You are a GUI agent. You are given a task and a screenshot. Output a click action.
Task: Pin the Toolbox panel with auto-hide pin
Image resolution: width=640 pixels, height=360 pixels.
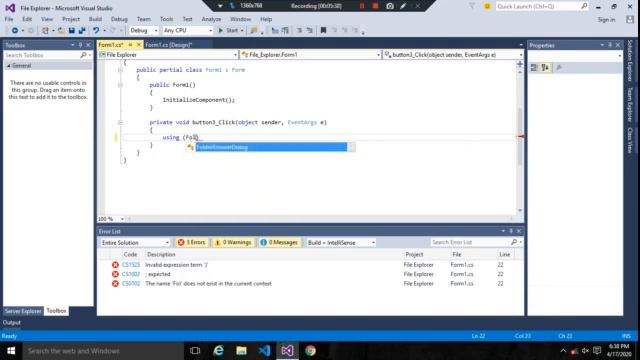click(80, 45)
